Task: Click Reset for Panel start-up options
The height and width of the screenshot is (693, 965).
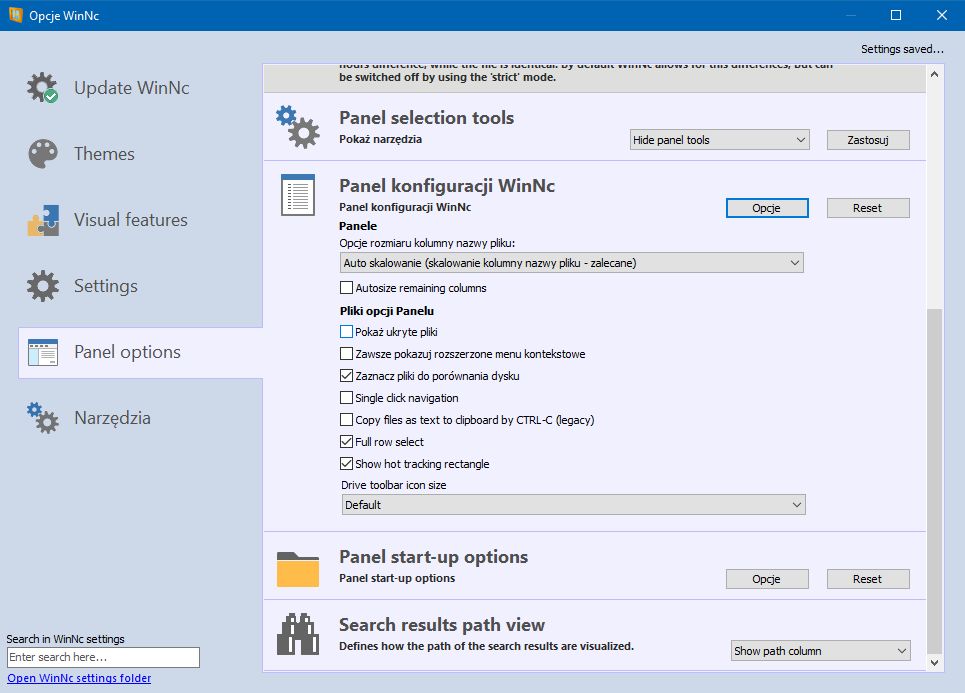Action: 868,579
